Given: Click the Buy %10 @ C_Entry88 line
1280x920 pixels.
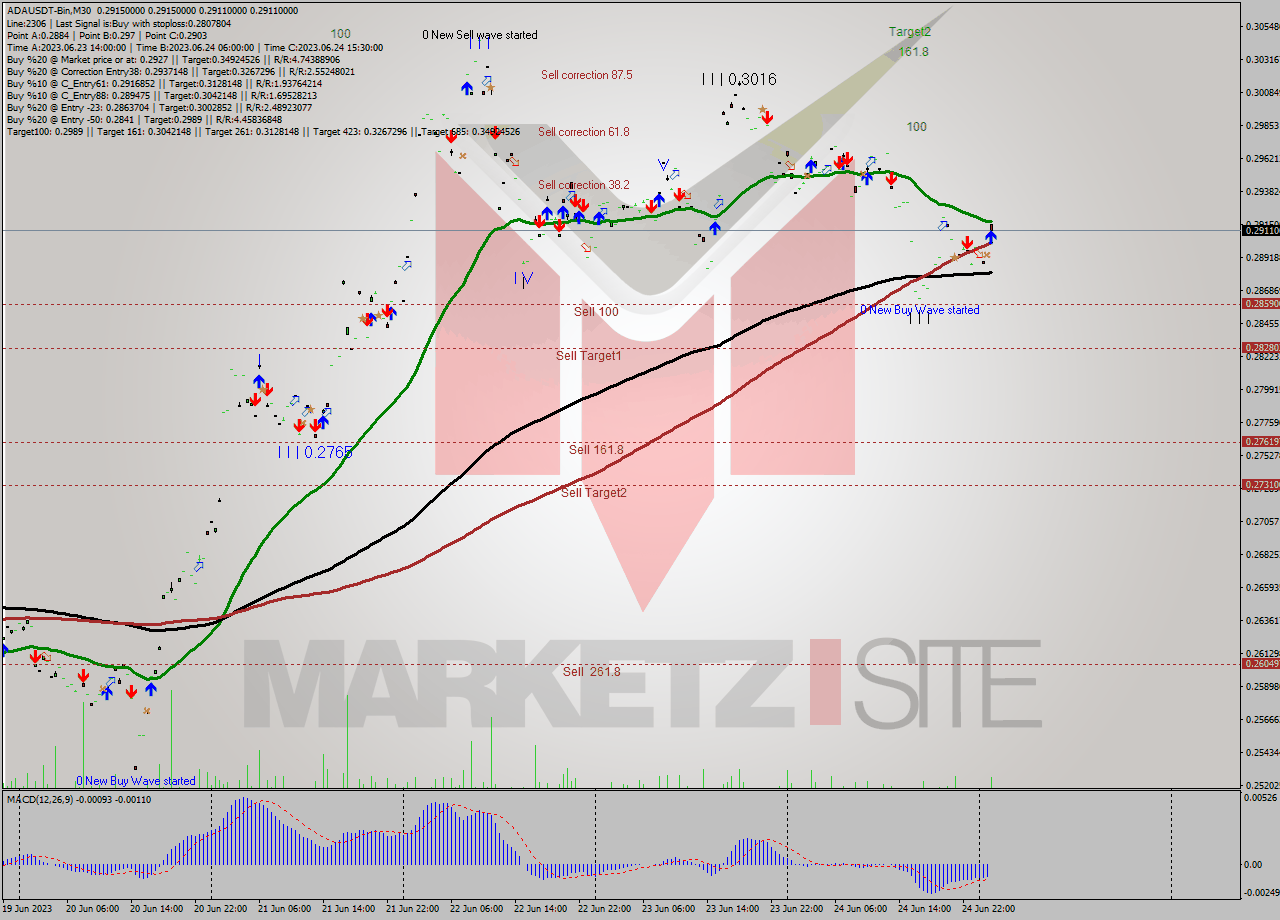Looking at the screenshot, I should tap(164, 95).
